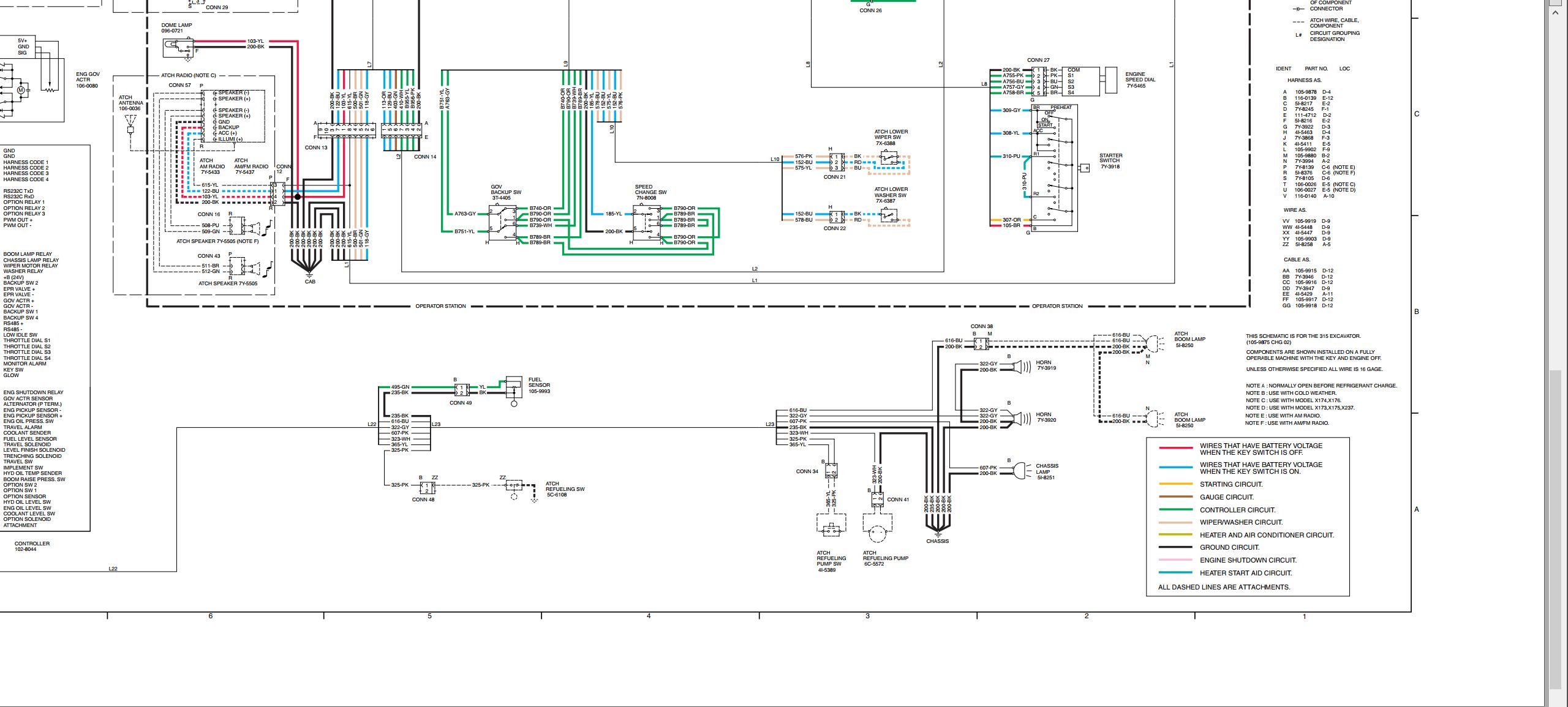Click the pink legend line for engine shutdown circuit
The height and width of the screenshot is (707, 1568).
[1175, 560]
